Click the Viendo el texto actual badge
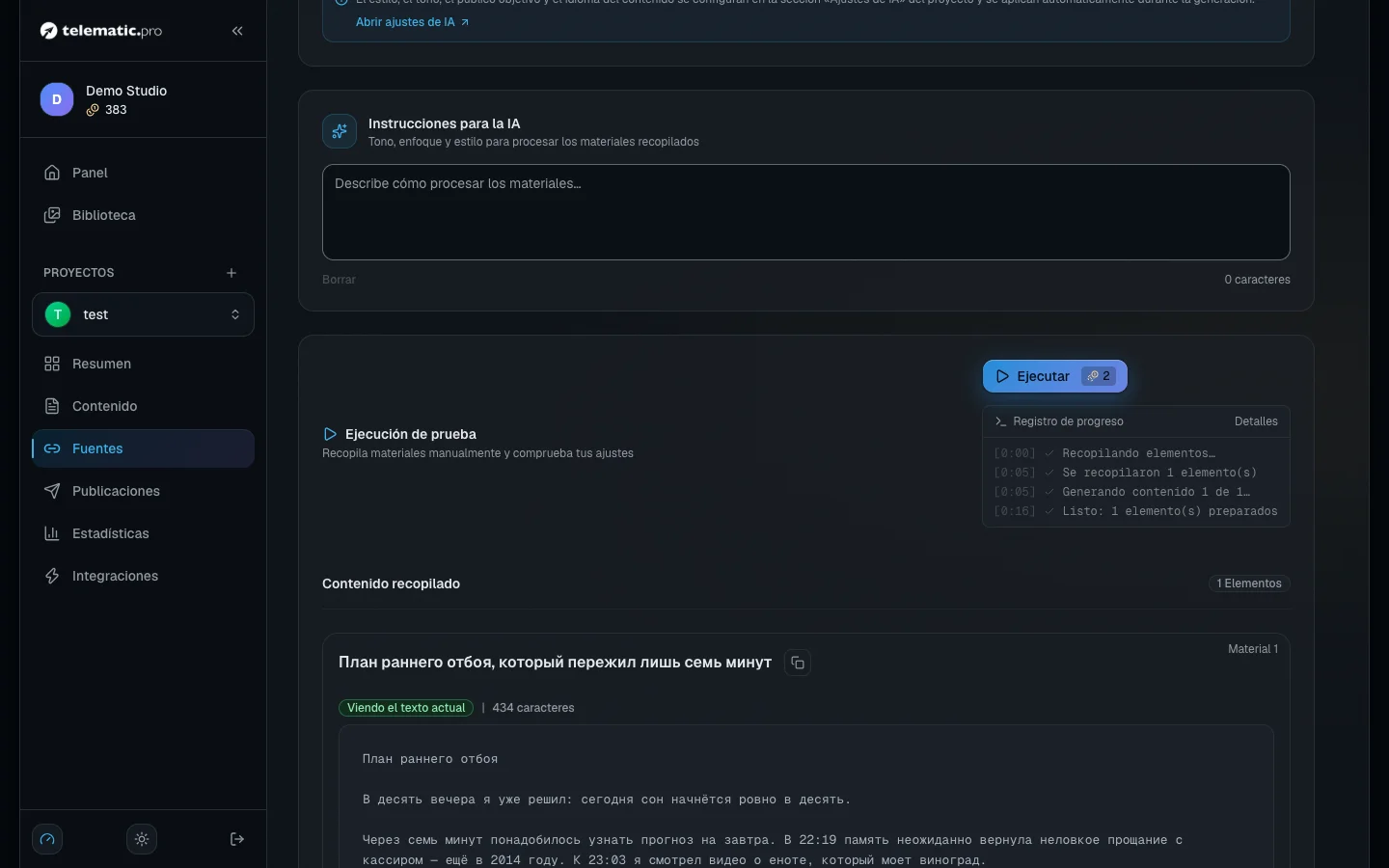The height and width of the screenshot is (868, 1389). (x=406, y=708)
